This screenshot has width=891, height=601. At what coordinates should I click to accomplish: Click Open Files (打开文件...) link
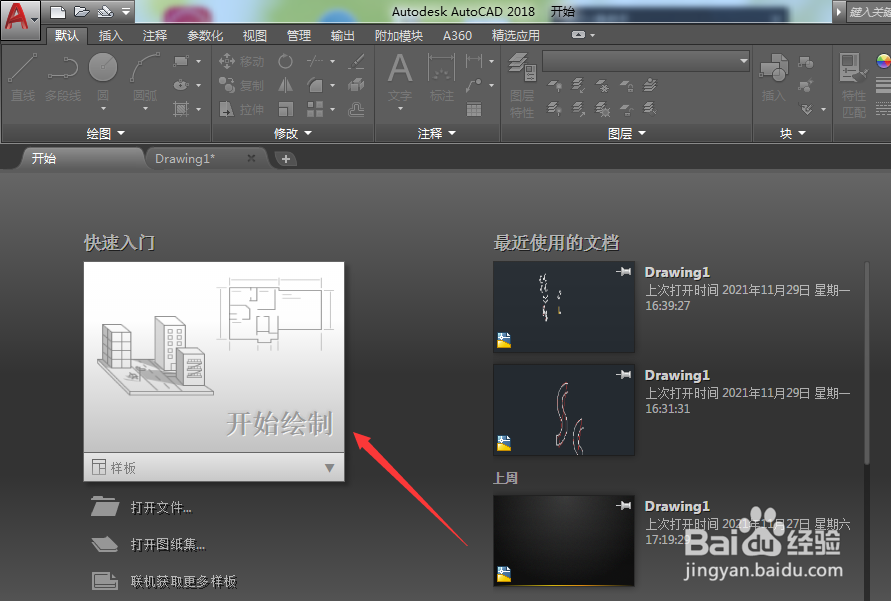coord(161,507)
